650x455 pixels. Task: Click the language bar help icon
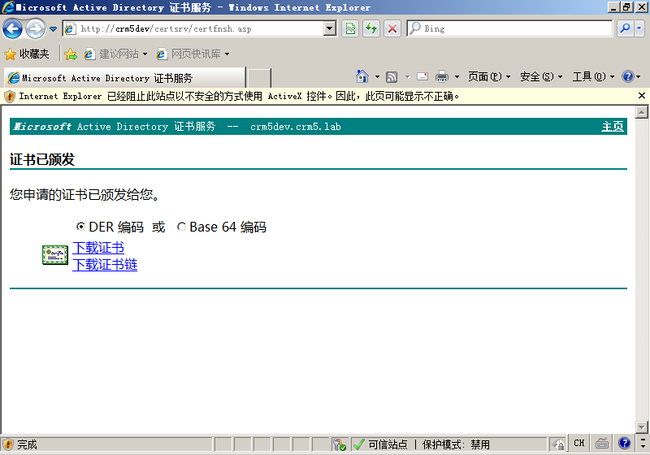[624, 443]
